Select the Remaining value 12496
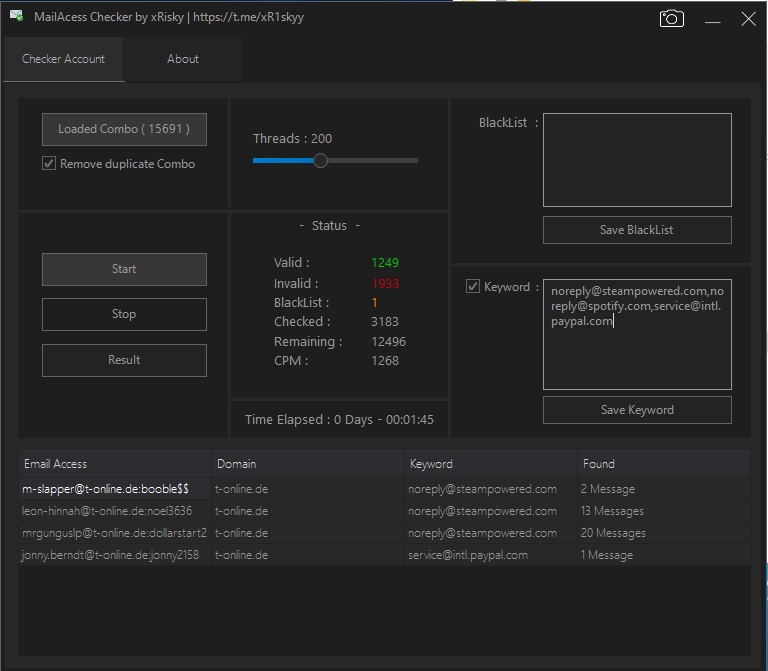 click(388, 341)
